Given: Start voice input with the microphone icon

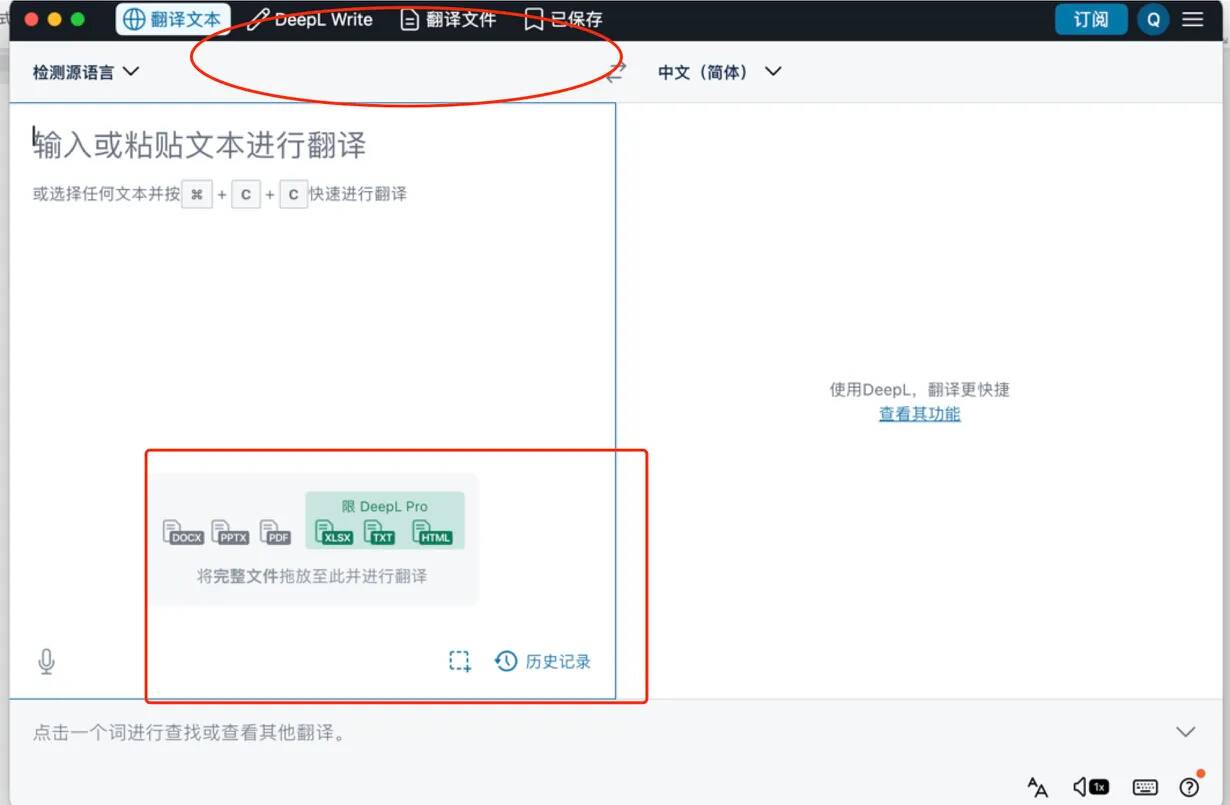Looking at the screenshot, I should click(x=46, y=661).
